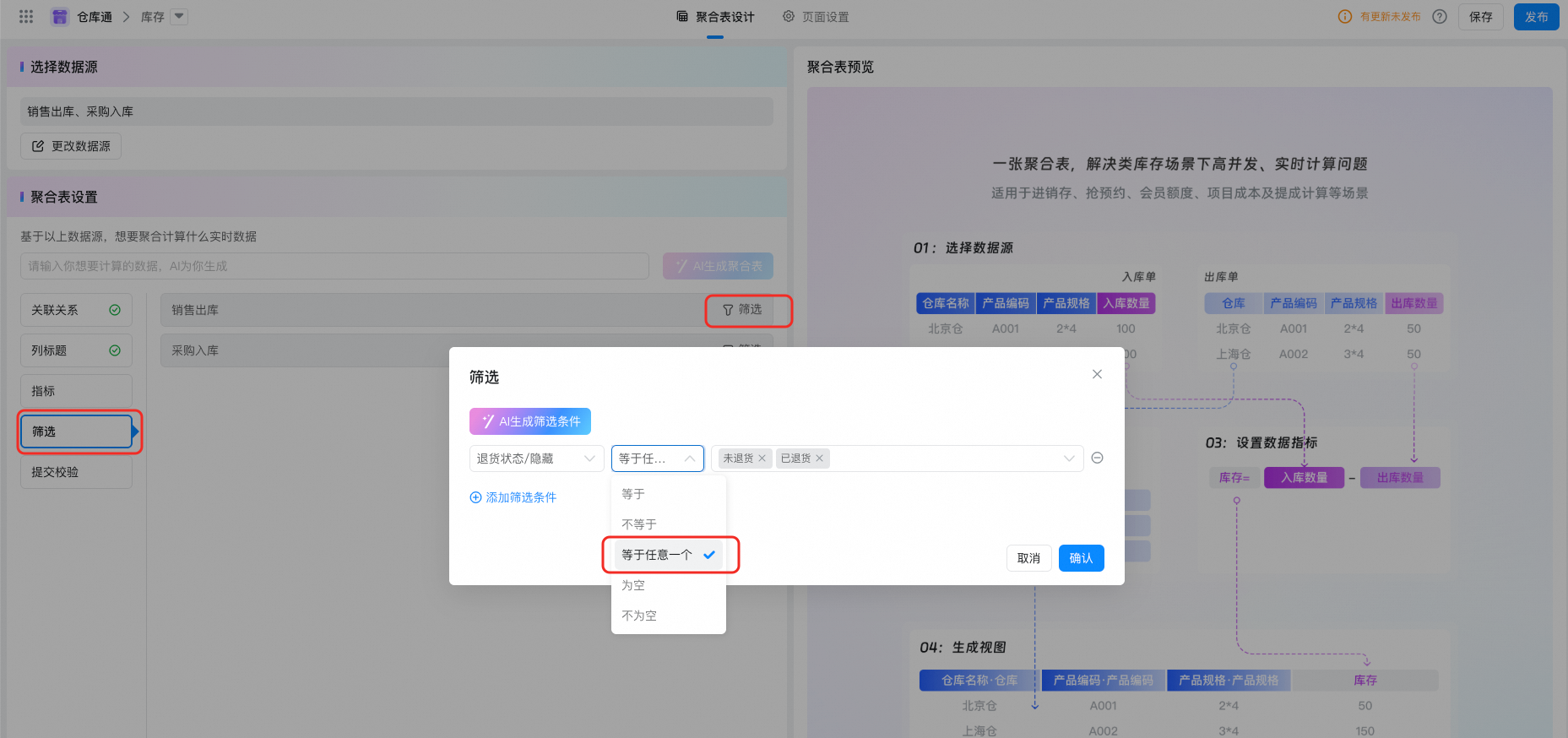
Task: Switch to the 页面设置 tab
Action: [816, 17]
